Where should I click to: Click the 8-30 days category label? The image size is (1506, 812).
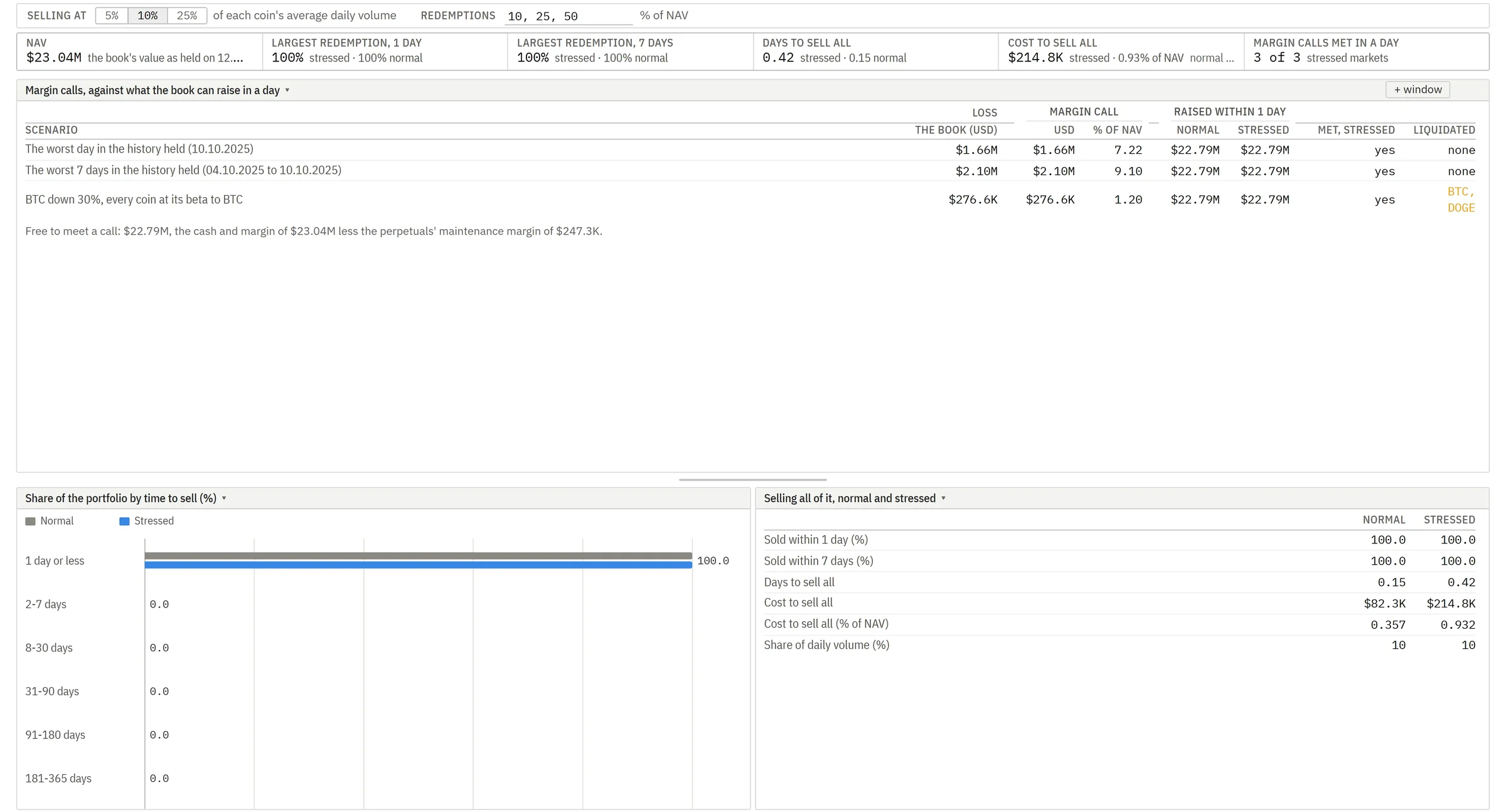click(49, 648)
